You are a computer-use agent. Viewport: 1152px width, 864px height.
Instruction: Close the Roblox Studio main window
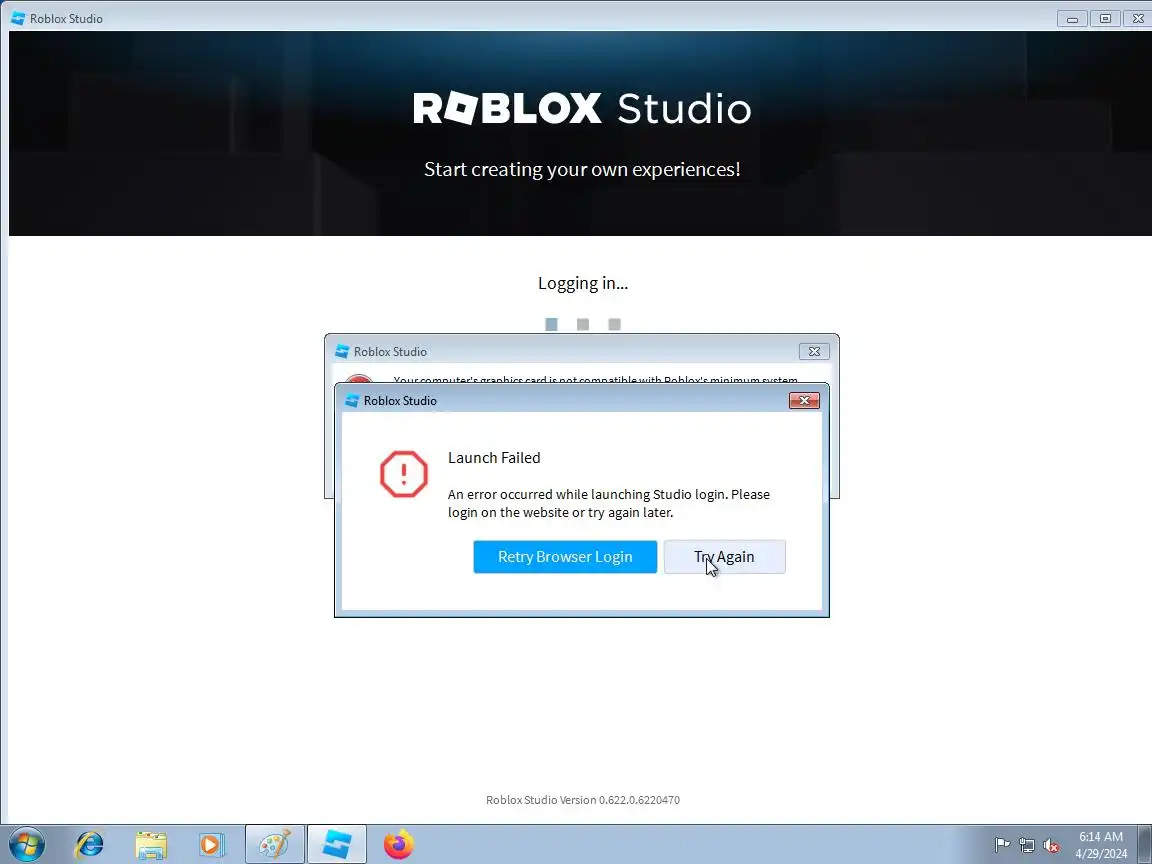(1137, 18)
